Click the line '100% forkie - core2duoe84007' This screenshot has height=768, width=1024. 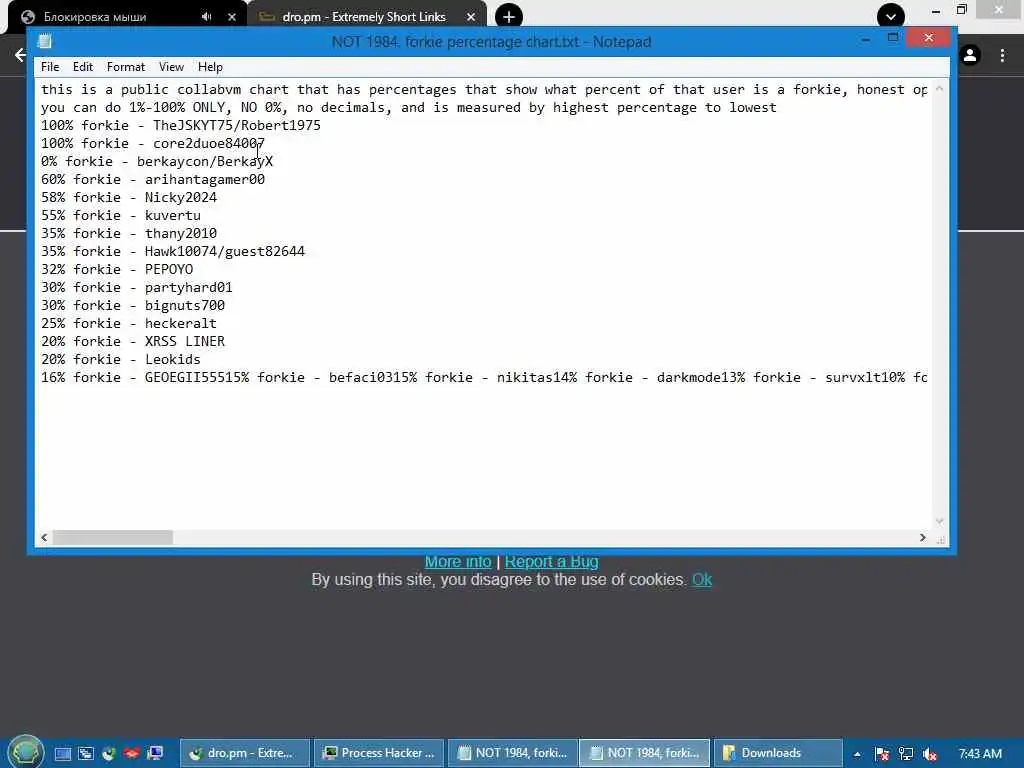click(x=153, y=143)
